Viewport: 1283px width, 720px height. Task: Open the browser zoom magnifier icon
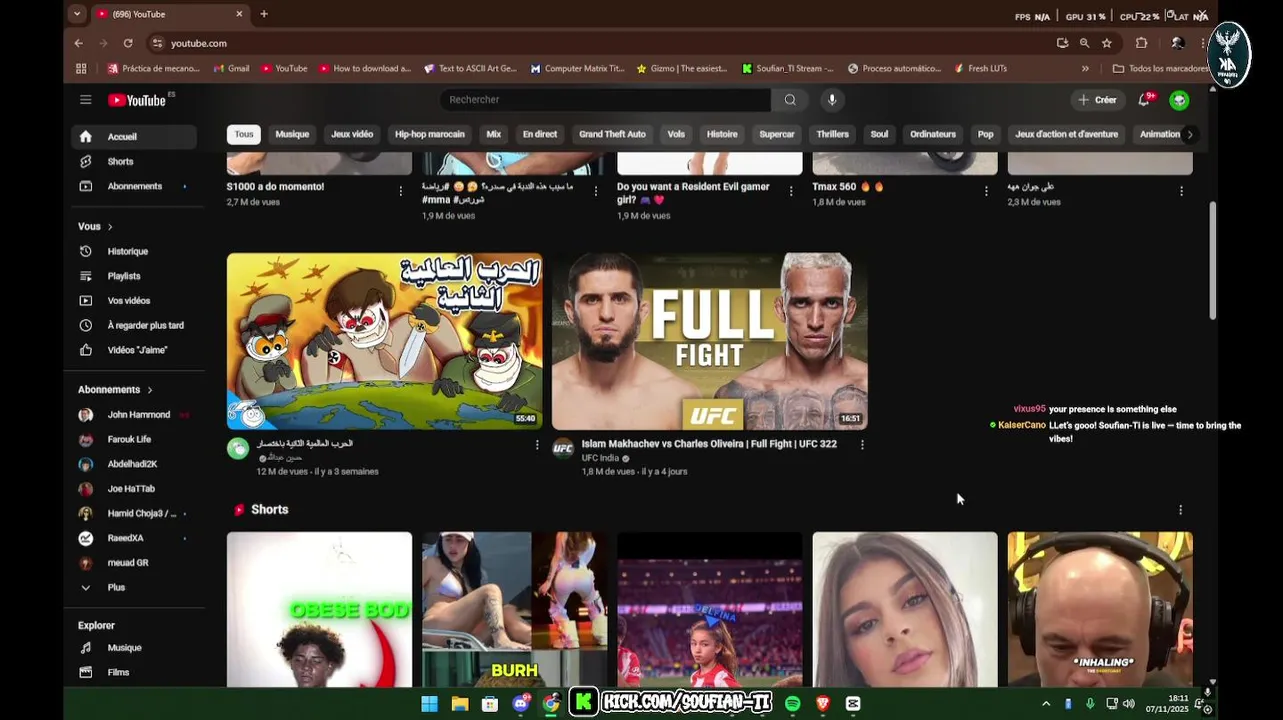click(x=1084, y=43)
